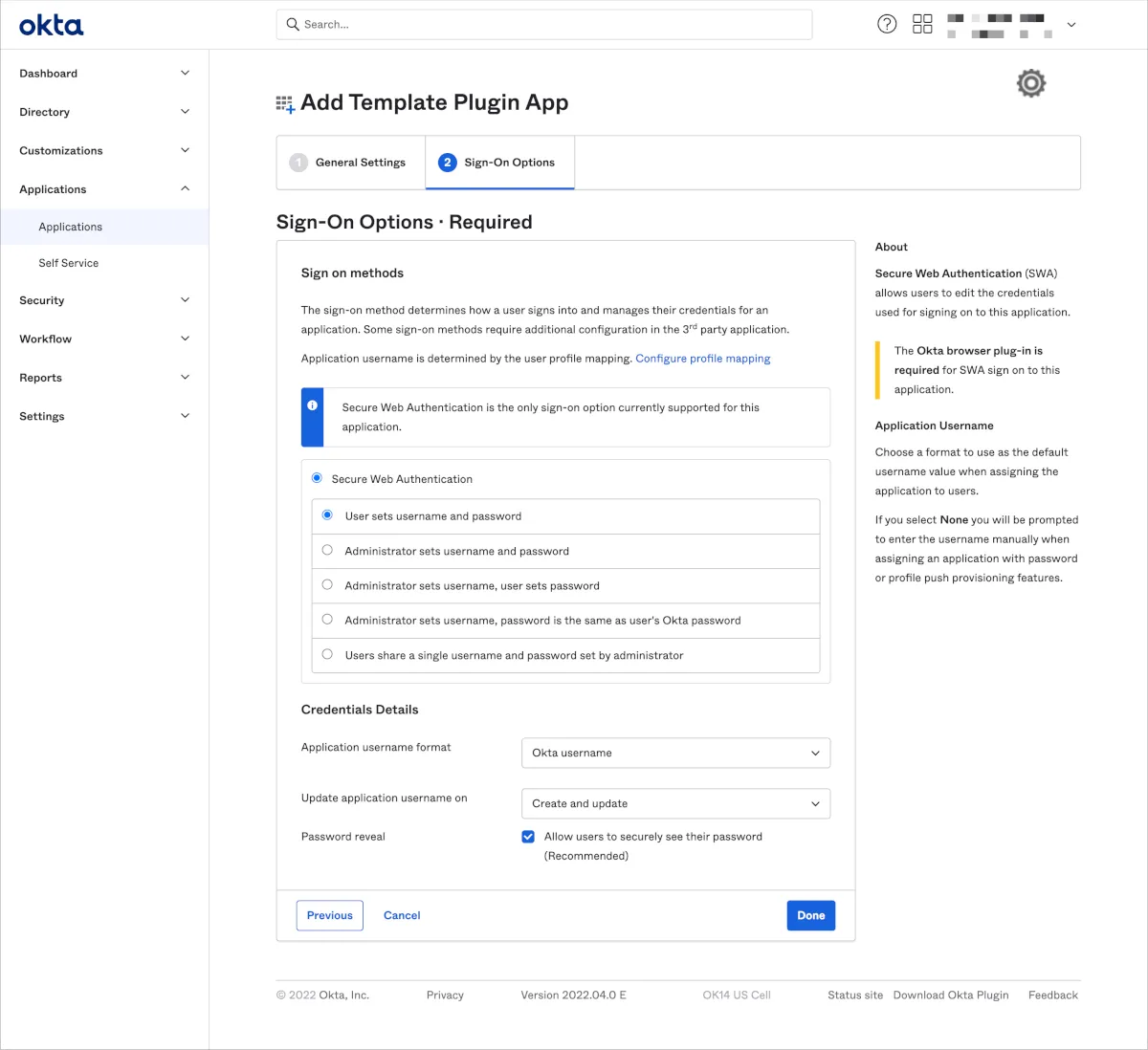Viewport: 1148px width, 1050px height.
Task: Open Update application username on dropdown
Action: (x=675, y=803)
